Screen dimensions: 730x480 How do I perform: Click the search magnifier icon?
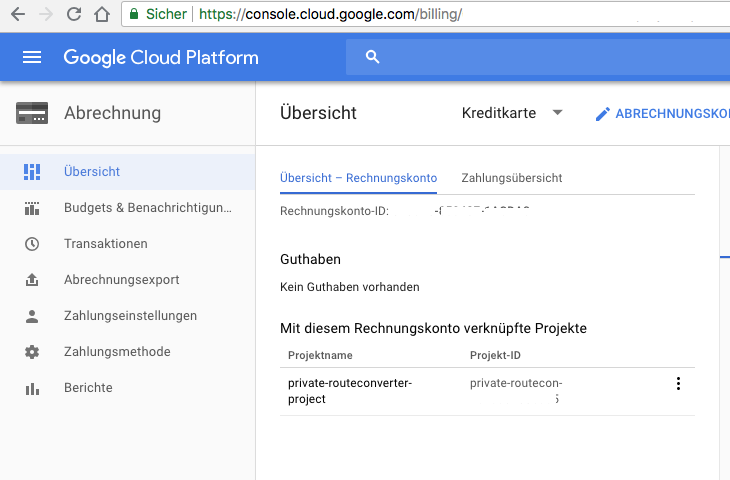[372, 57]
